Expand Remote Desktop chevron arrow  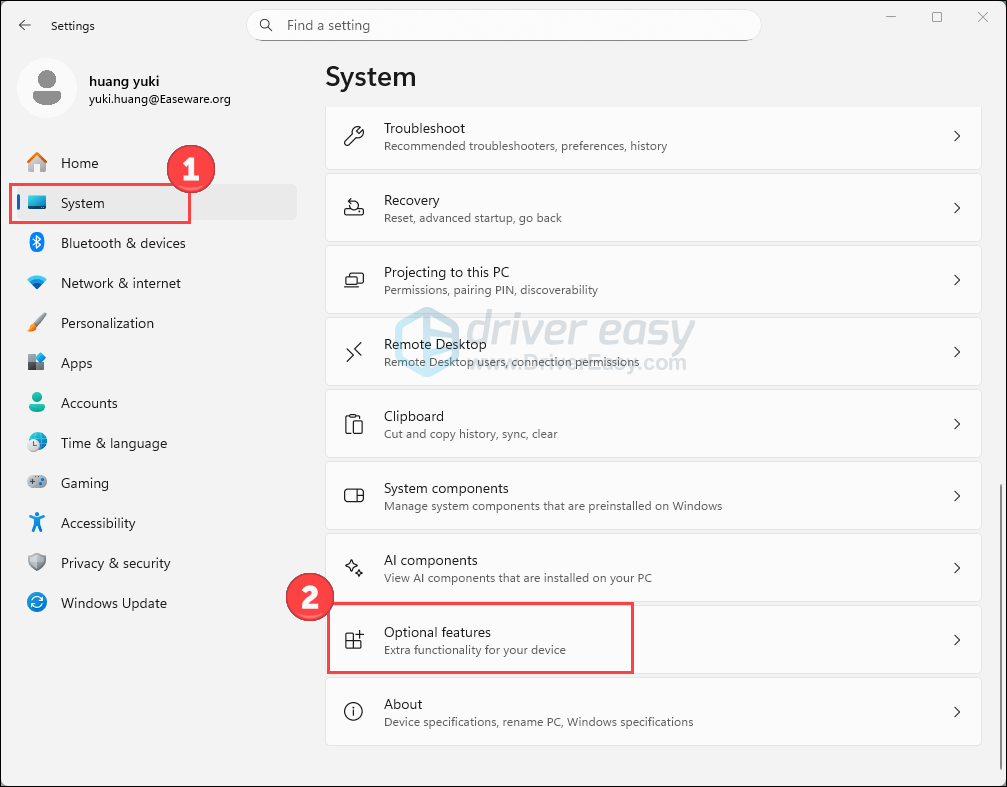click(x=956, y=352)
